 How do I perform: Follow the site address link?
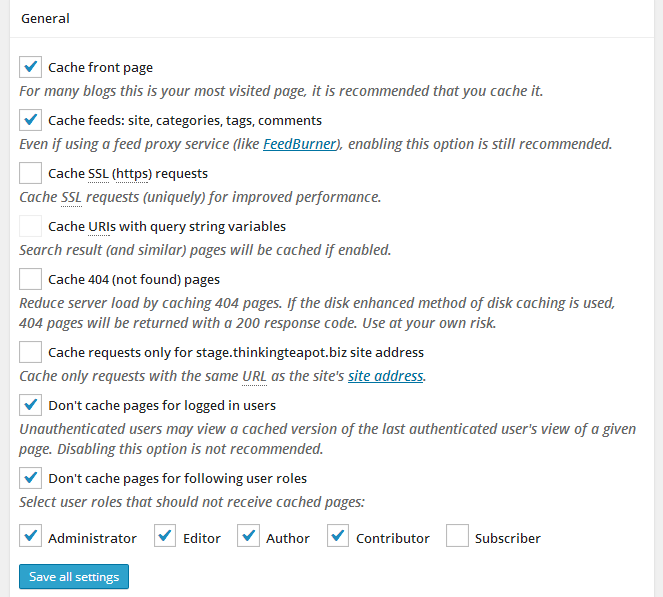pyautogui.click(x=385, y=376)
